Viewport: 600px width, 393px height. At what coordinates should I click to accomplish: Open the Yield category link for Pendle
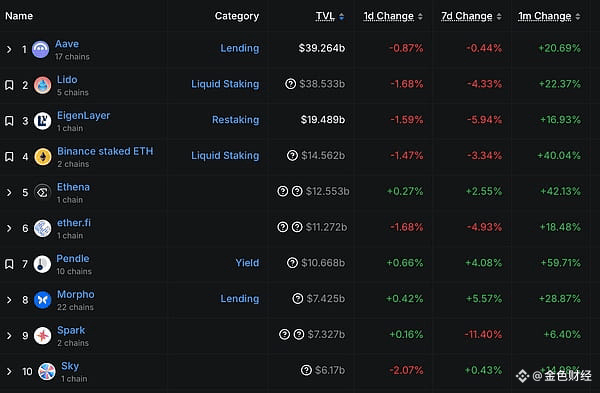click(247, 263)
